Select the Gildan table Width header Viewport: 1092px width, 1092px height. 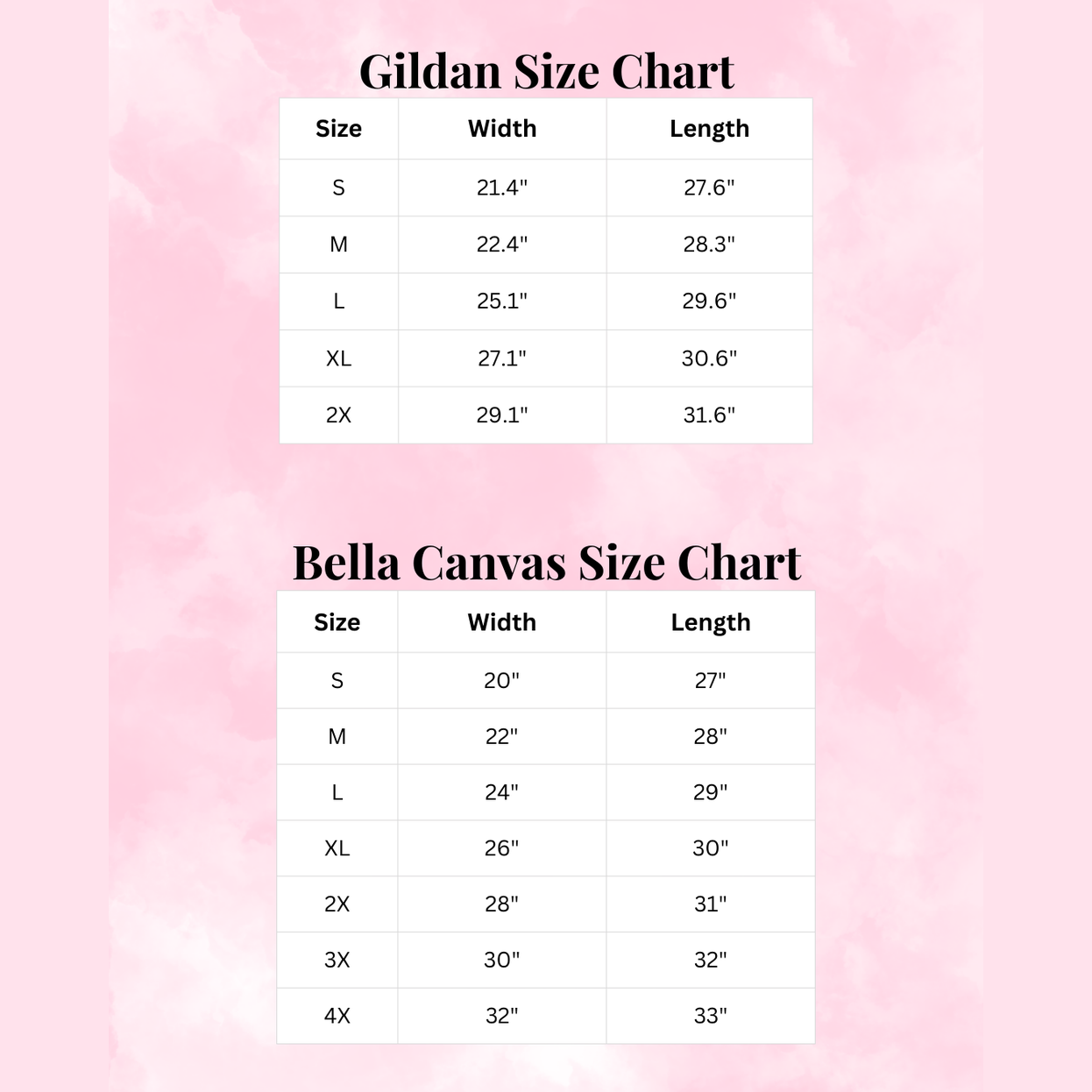point(502,129)
